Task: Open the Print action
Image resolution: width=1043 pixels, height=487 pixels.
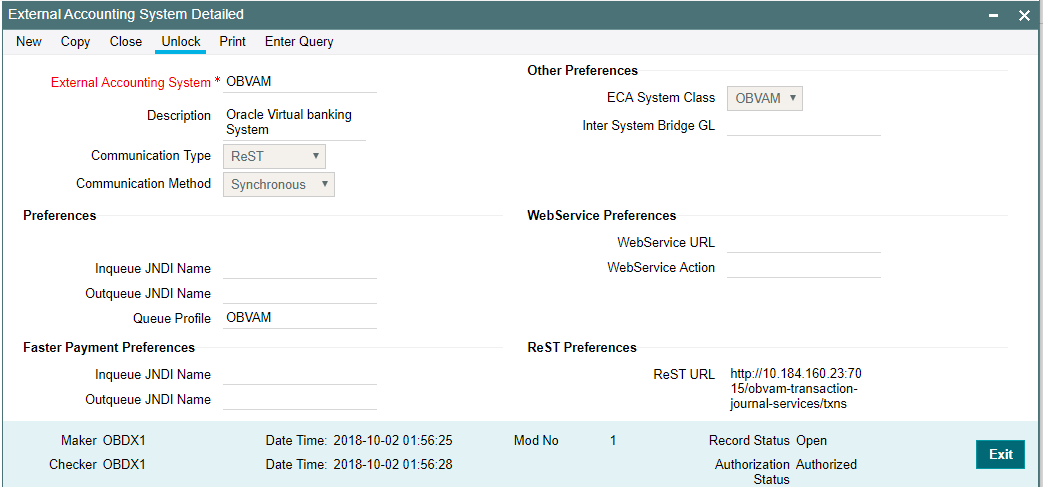Action: (233, 41)
